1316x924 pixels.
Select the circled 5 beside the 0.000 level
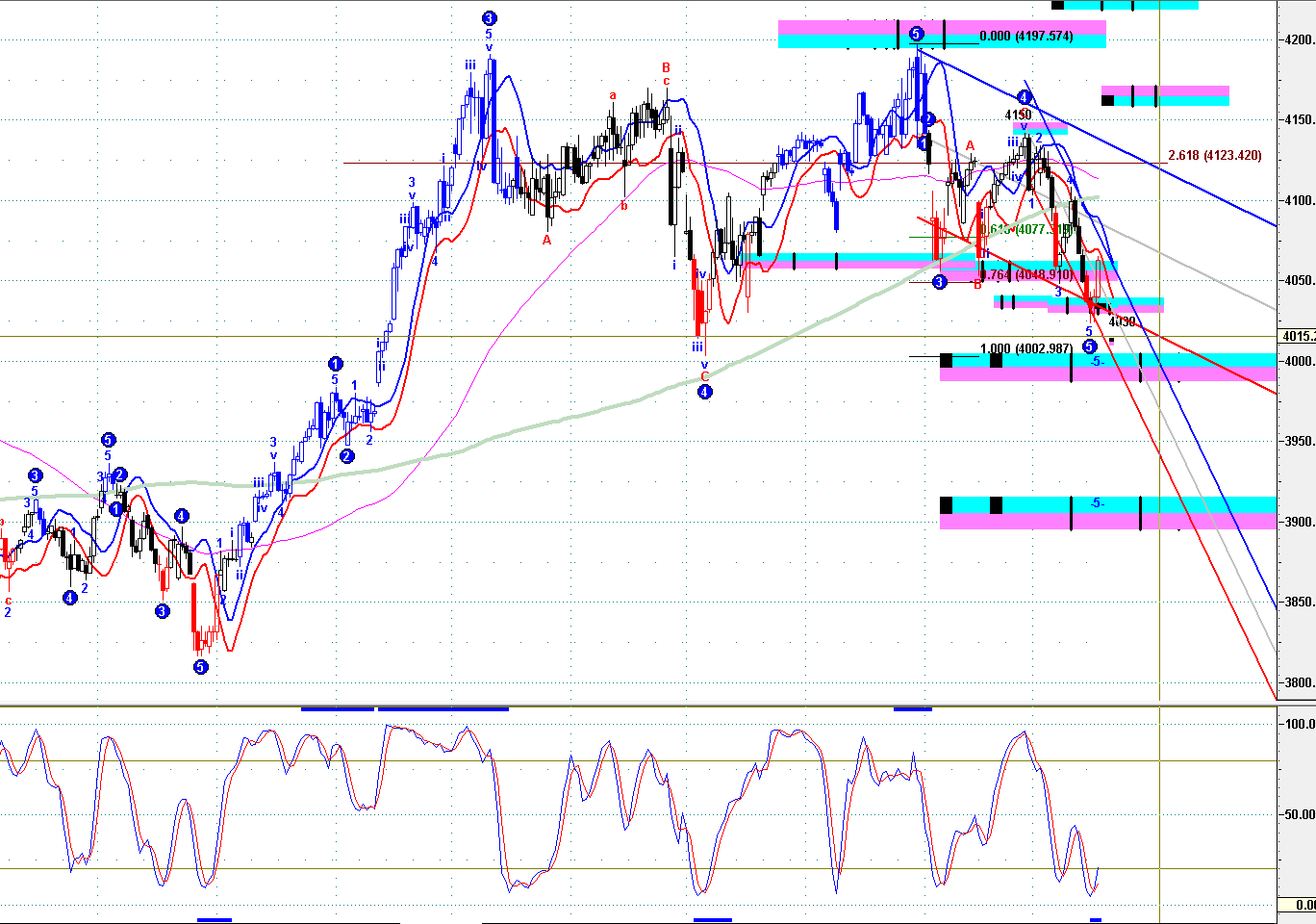coord(917,34)
